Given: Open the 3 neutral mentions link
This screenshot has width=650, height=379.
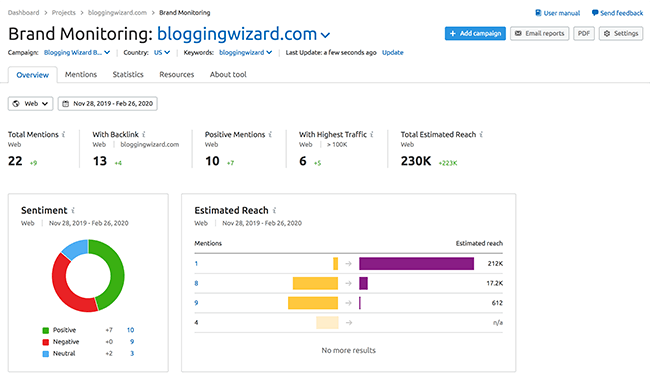Looking at the screenshot, I should point(132,353).
